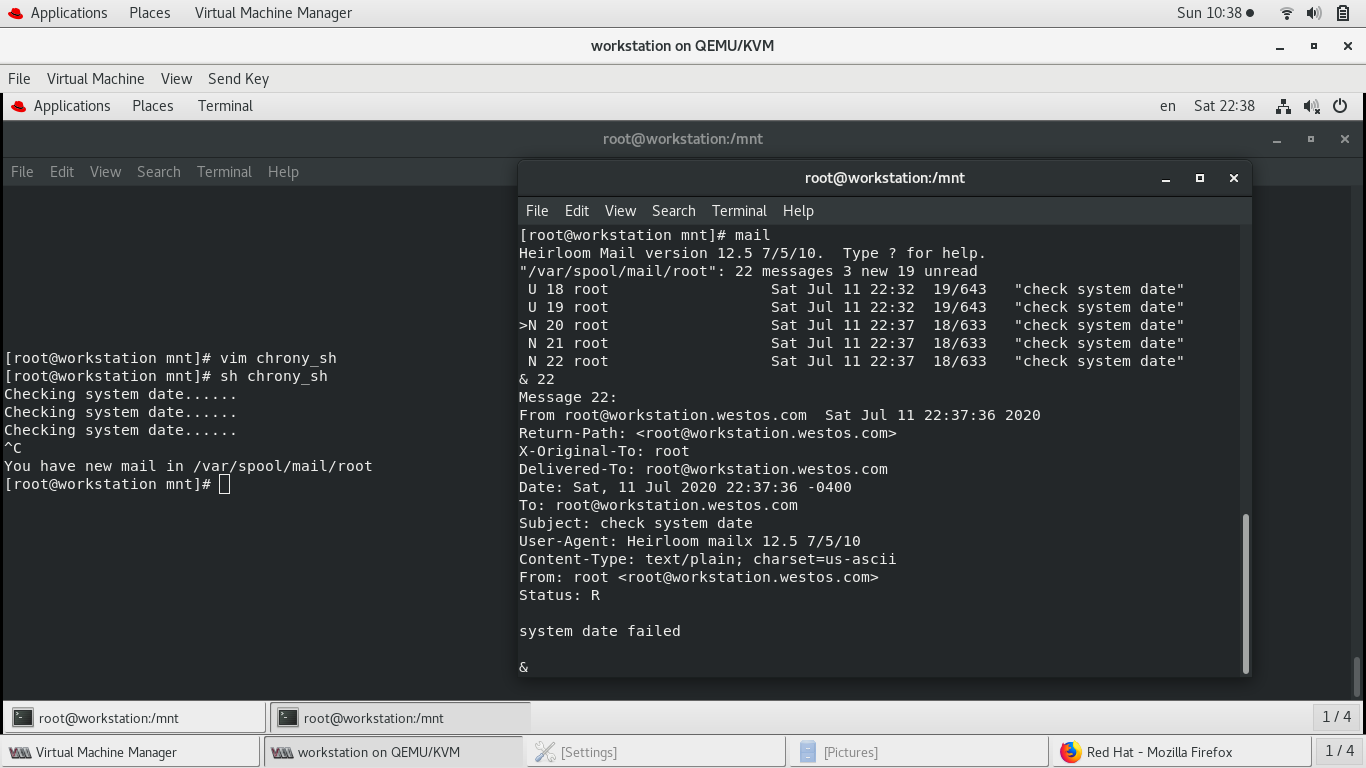Open Edit menu in background terminal
The image size is (1366, 768).
click(x=62, y=172)
